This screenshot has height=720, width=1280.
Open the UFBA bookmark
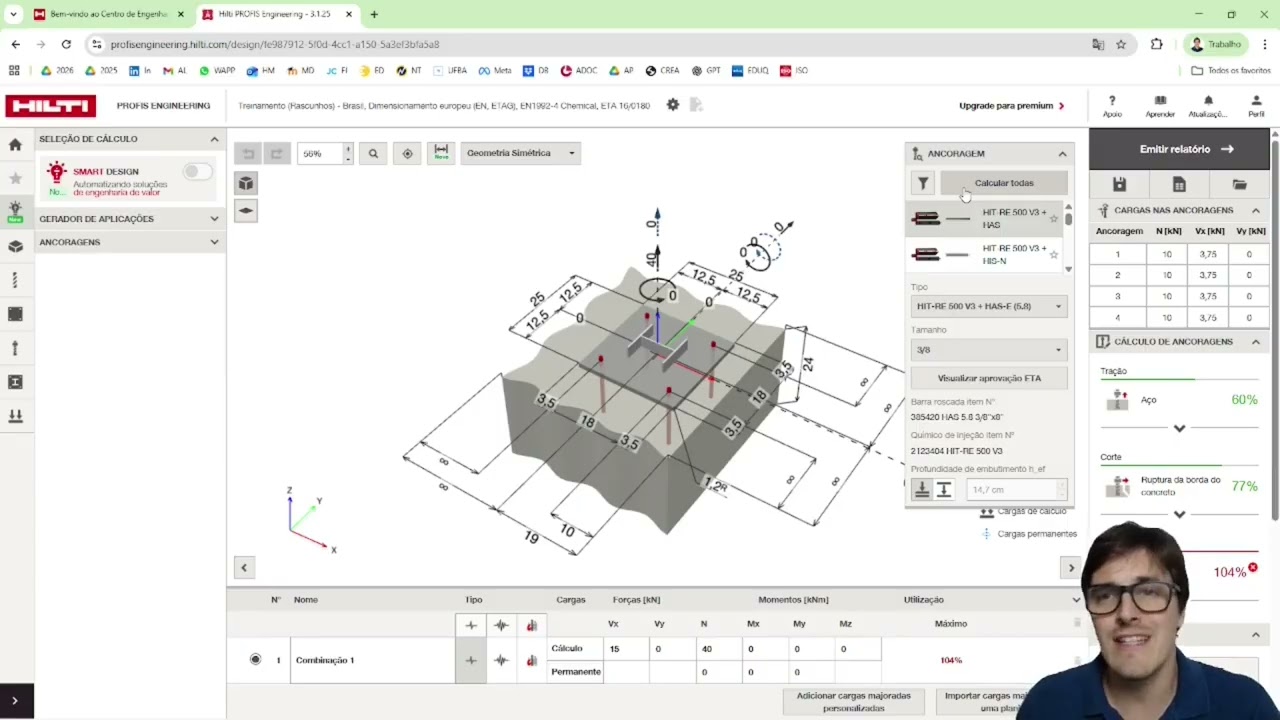click(449, 71)
